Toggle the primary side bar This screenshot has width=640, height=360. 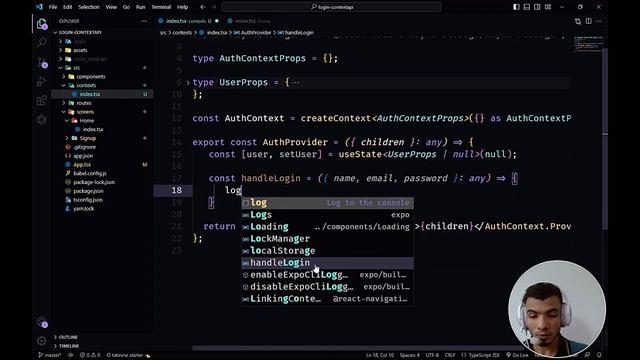point(516,7)
